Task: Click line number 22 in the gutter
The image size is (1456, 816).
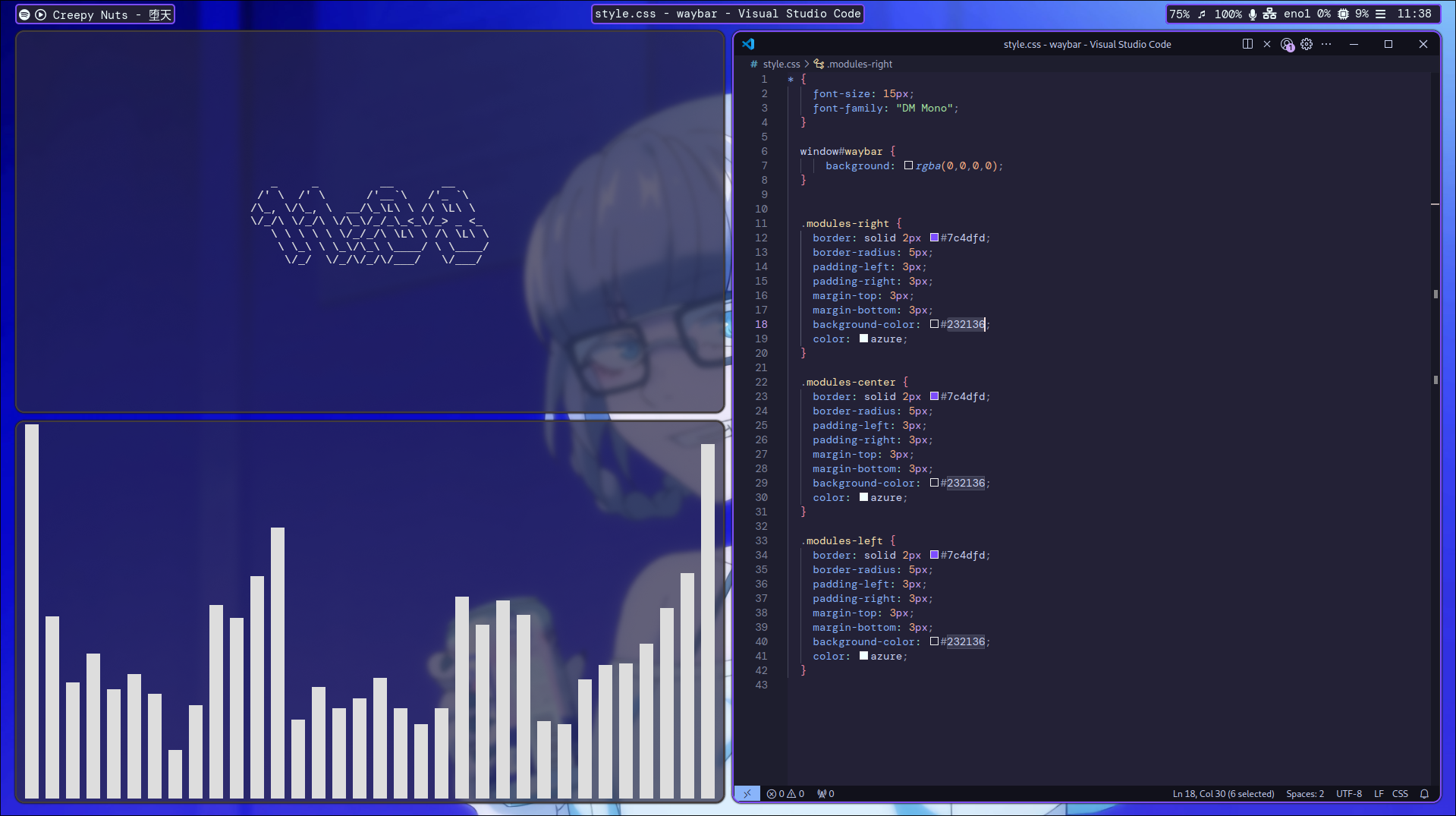Action: click(761, 382)
